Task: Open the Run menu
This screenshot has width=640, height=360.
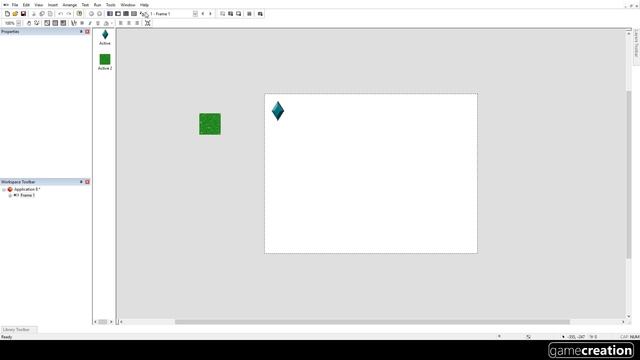Action: tap(98, 5)
